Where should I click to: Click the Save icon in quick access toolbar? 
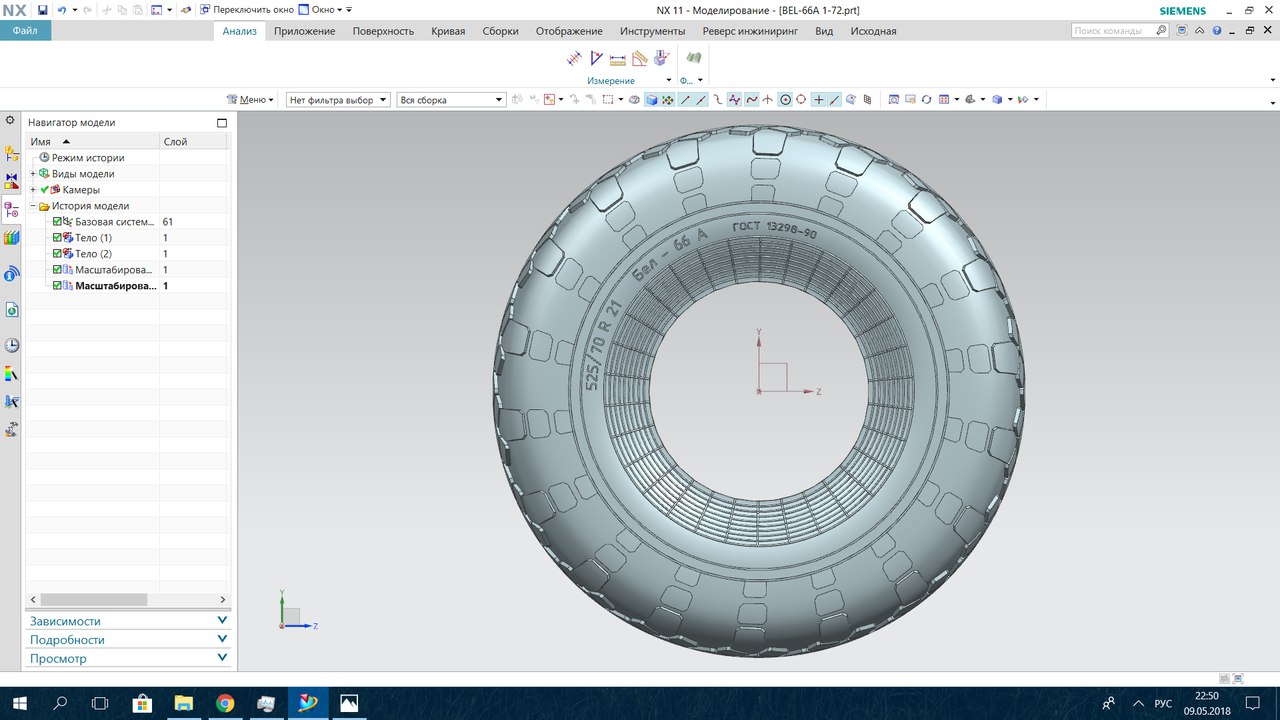tap(43, 9)
